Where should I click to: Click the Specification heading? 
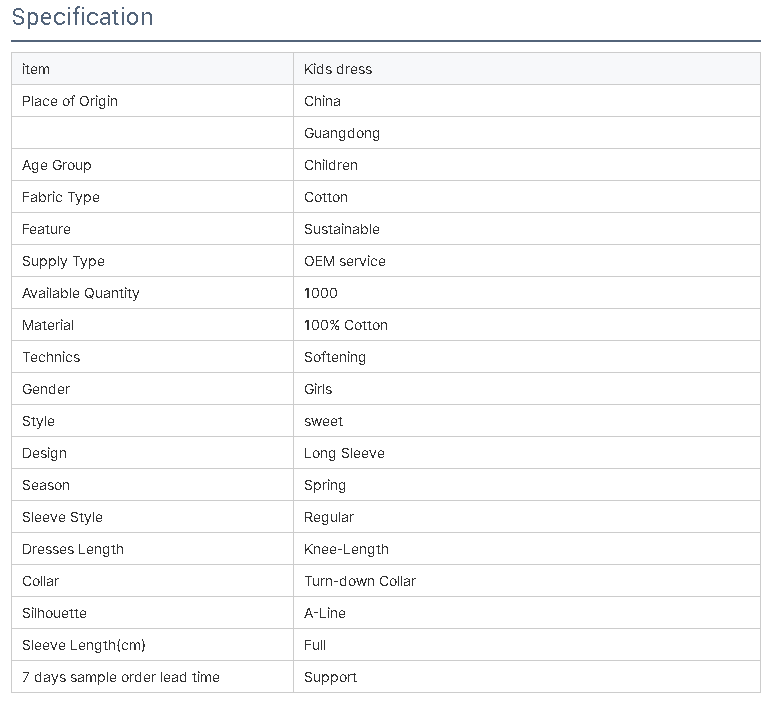point(82,17)
